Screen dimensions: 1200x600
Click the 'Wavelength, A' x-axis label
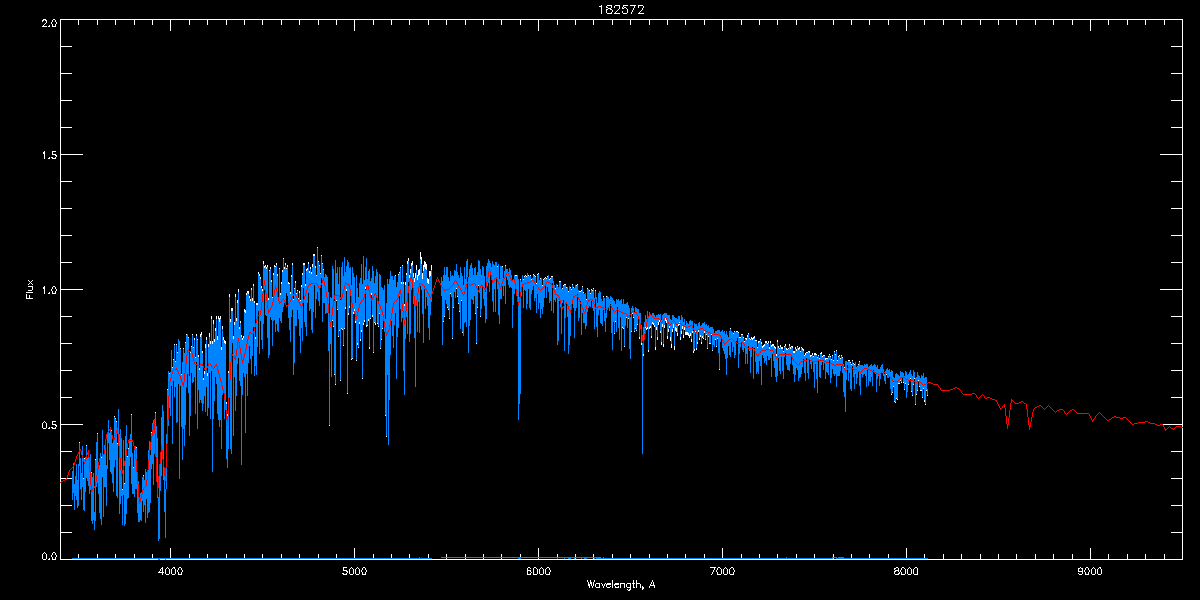click(621, 584)
